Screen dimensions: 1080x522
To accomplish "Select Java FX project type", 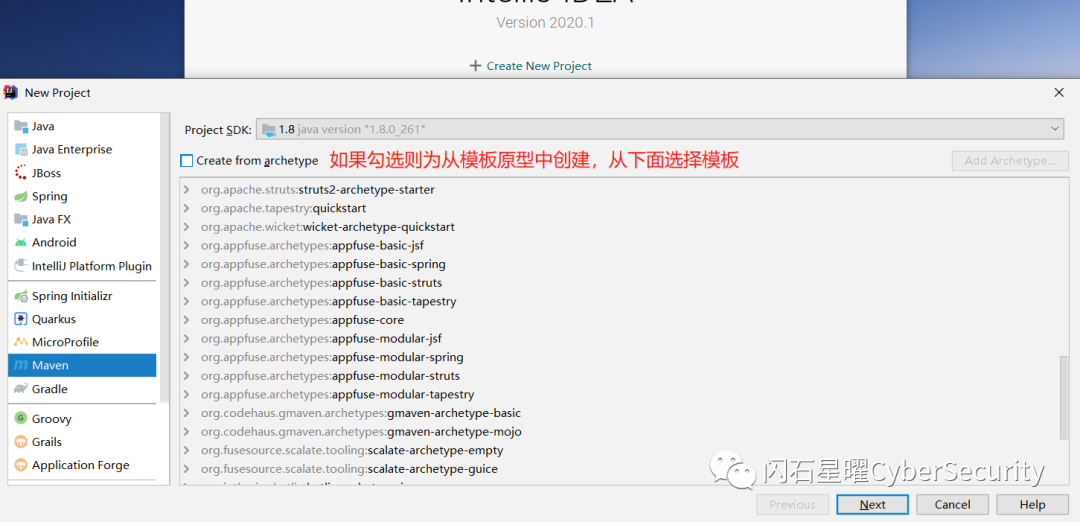I will click(x=82, y=220).
